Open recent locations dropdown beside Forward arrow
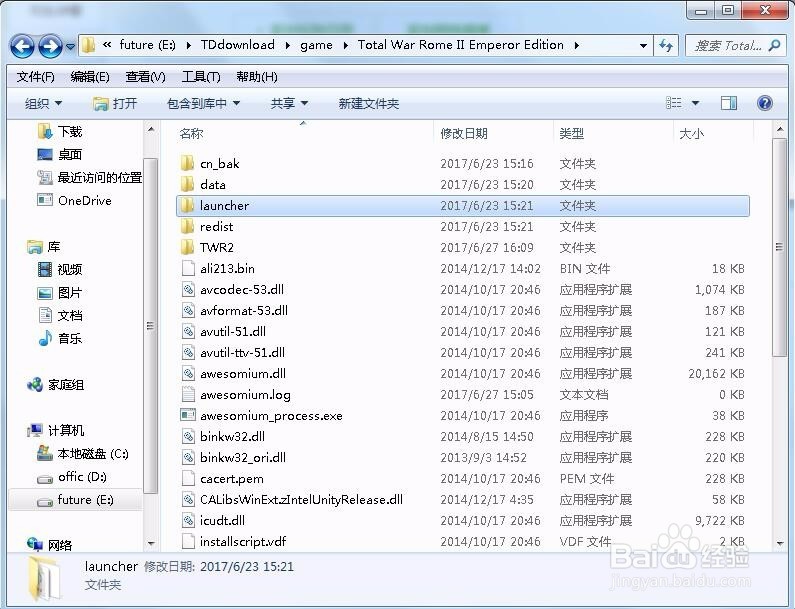 coord(70,47)
